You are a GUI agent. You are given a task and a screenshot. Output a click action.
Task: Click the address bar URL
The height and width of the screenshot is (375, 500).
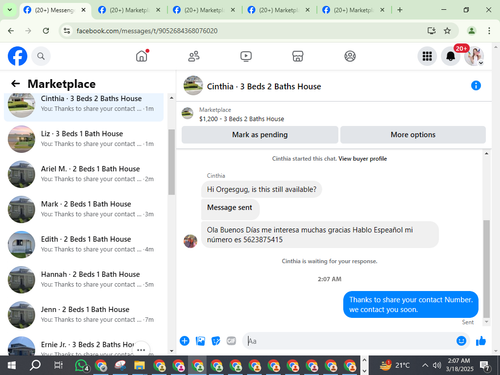147,31
